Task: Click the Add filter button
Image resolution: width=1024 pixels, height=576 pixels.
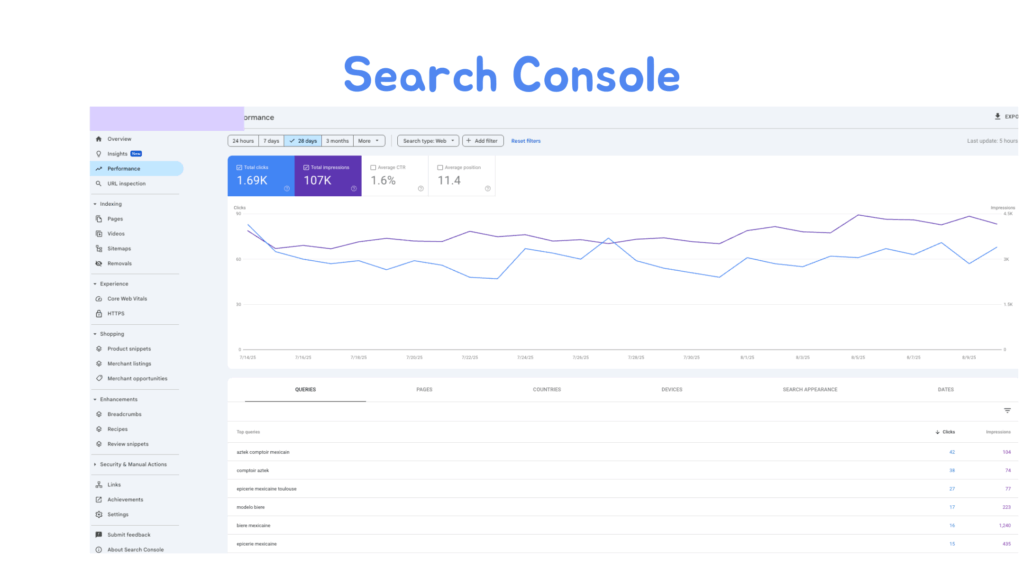Action: pos(483,141)
